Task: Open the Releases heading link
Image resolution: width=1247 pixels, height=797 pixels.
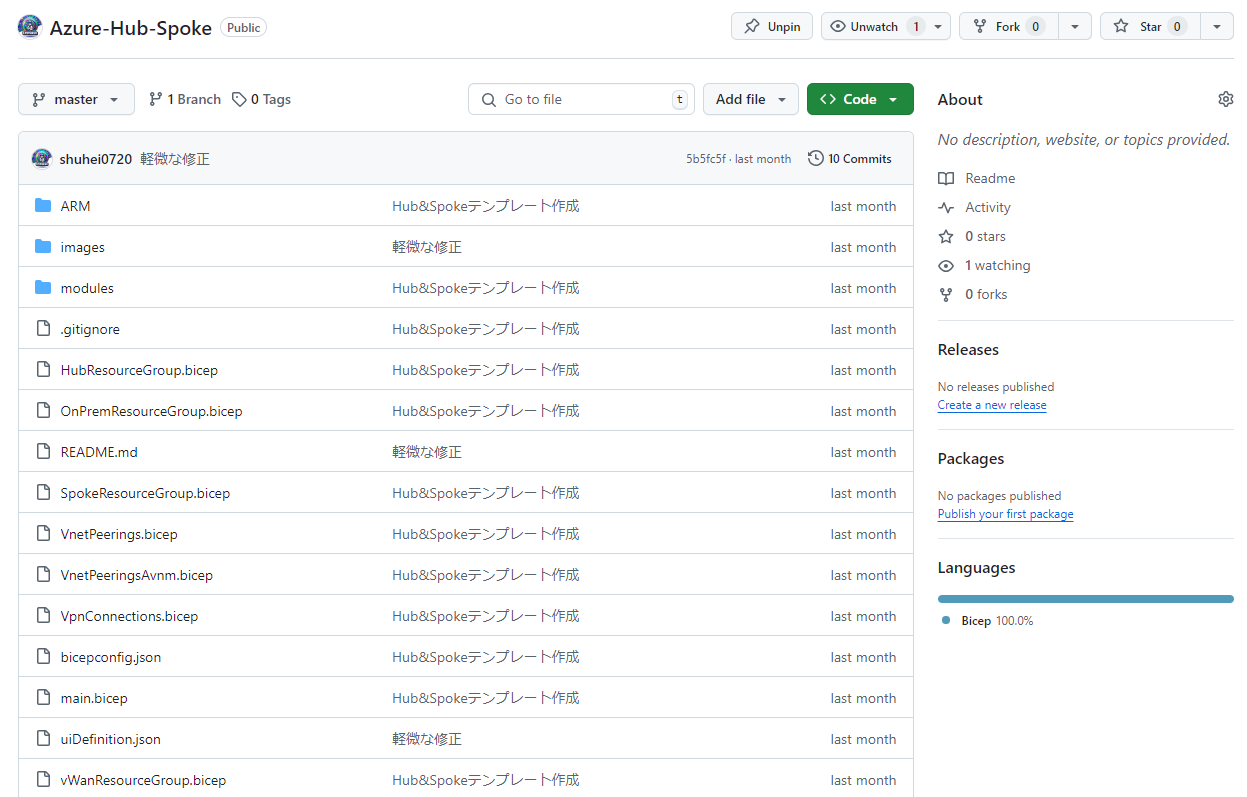Action: point(968,350)
